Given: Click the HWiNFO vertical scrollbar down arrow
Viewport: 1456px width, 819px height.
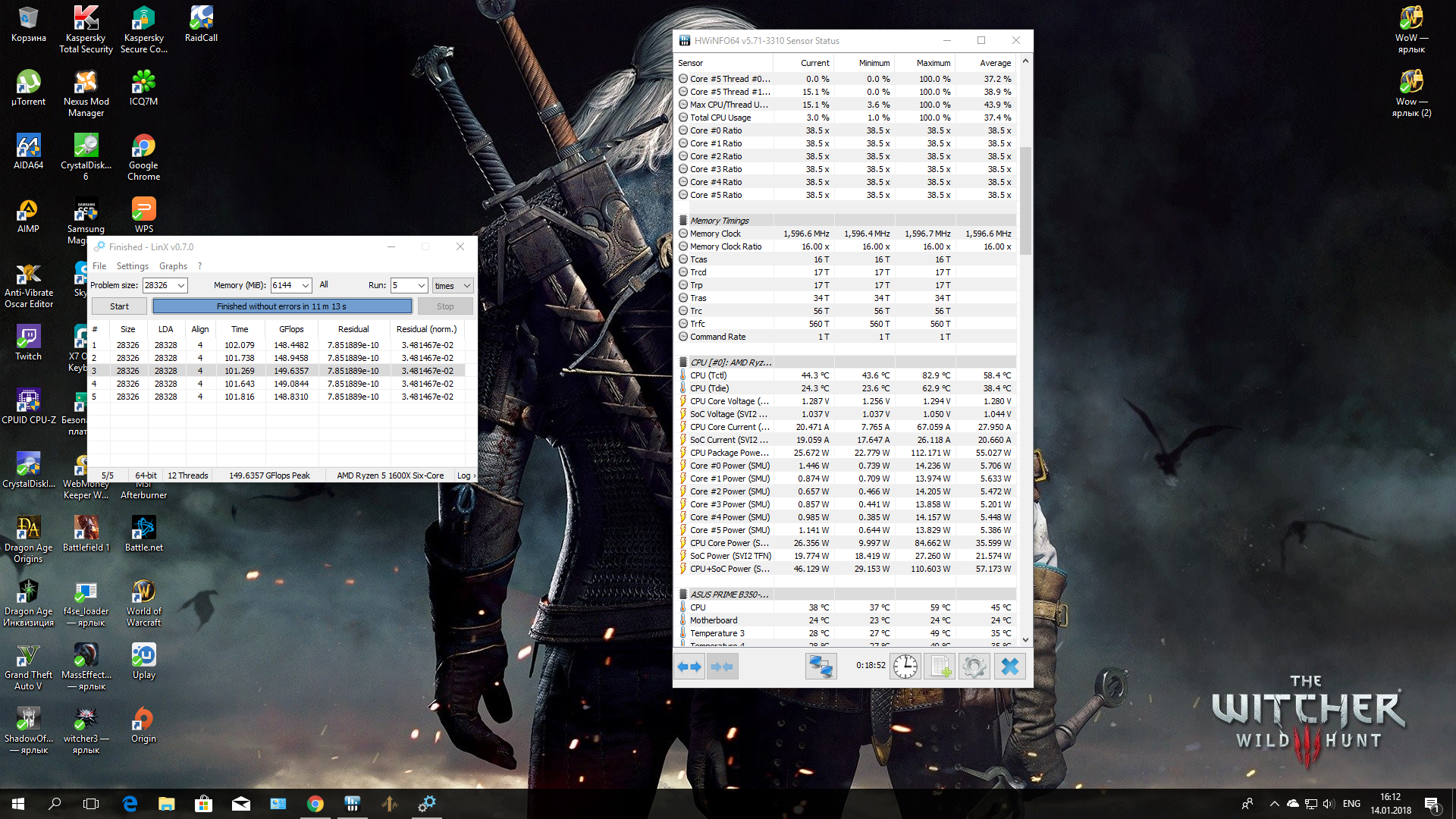Looking at the screenshot, I should coord(1025,640).
